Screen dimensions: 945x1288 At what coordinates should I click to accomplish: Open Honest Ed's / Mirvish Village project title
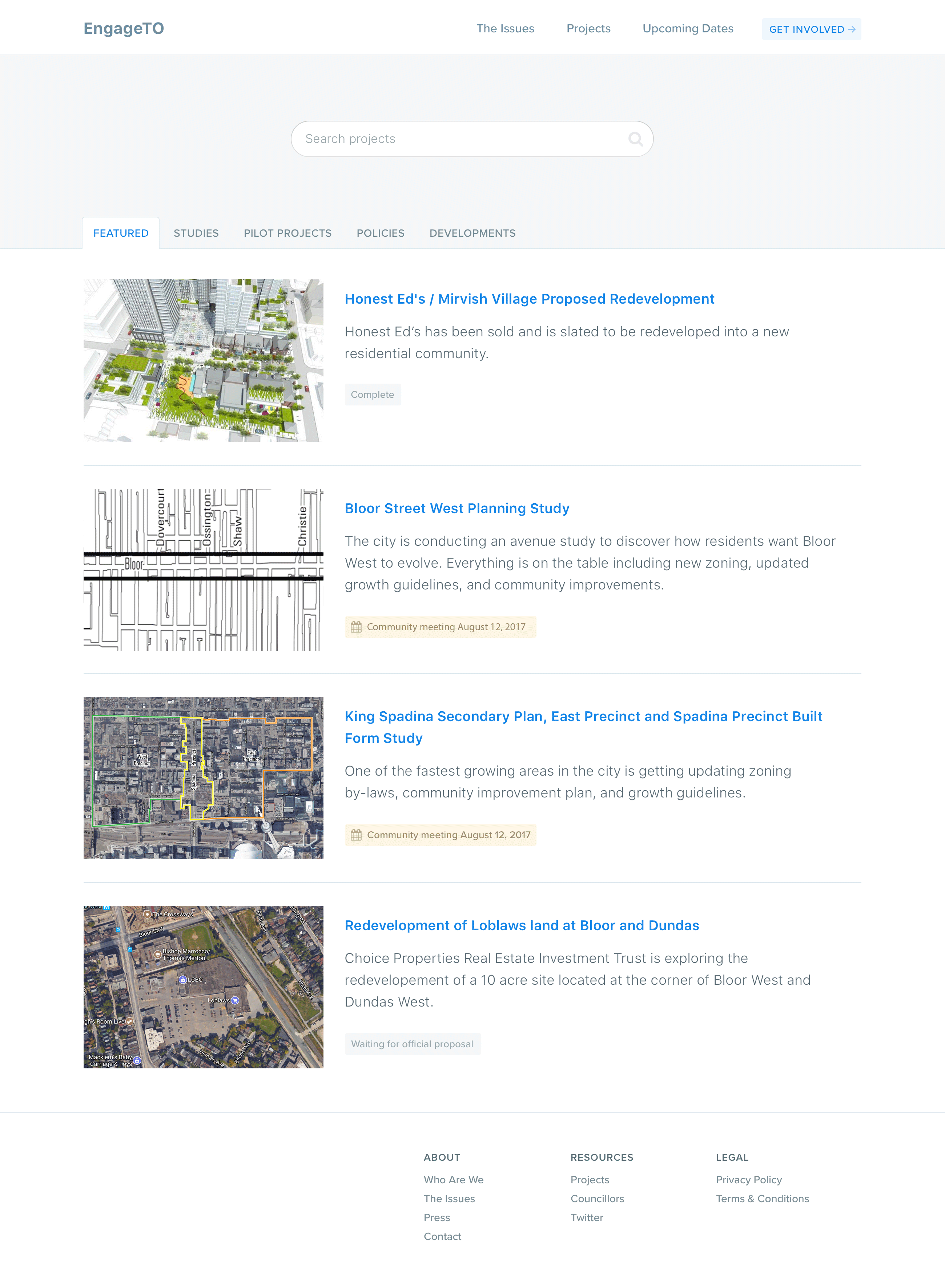point(529,299)
